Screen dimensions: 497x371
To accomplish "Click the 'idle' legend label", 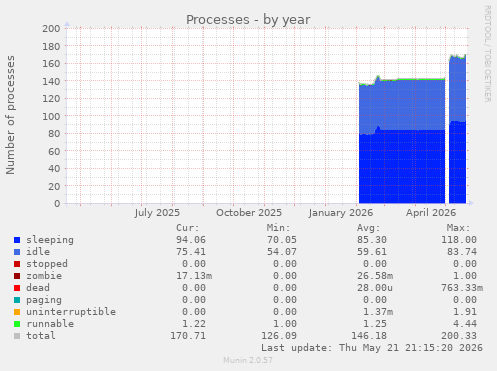I will (38, 252).
